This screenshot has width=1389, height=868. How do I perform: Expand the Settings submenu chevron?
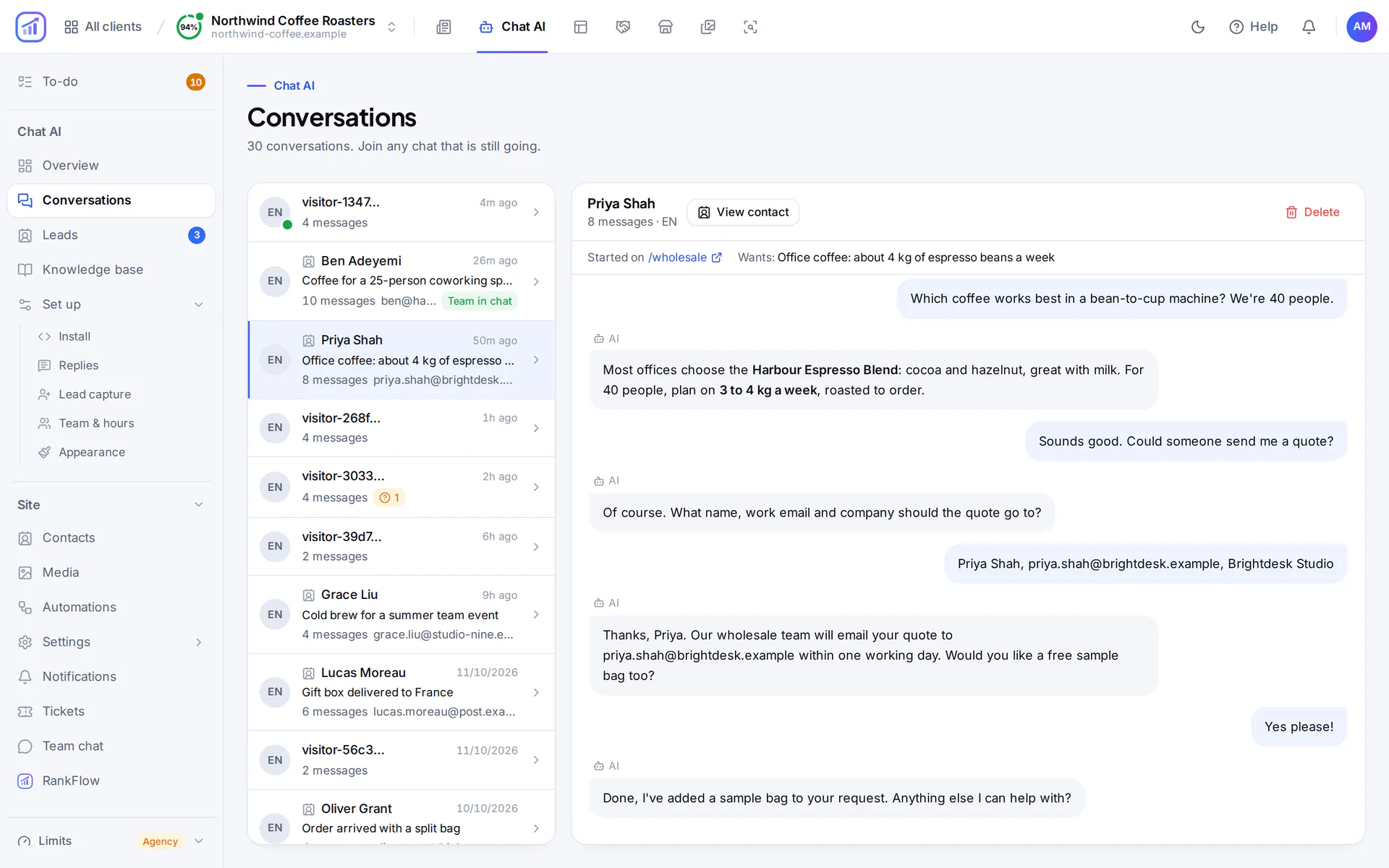point(198,642)
